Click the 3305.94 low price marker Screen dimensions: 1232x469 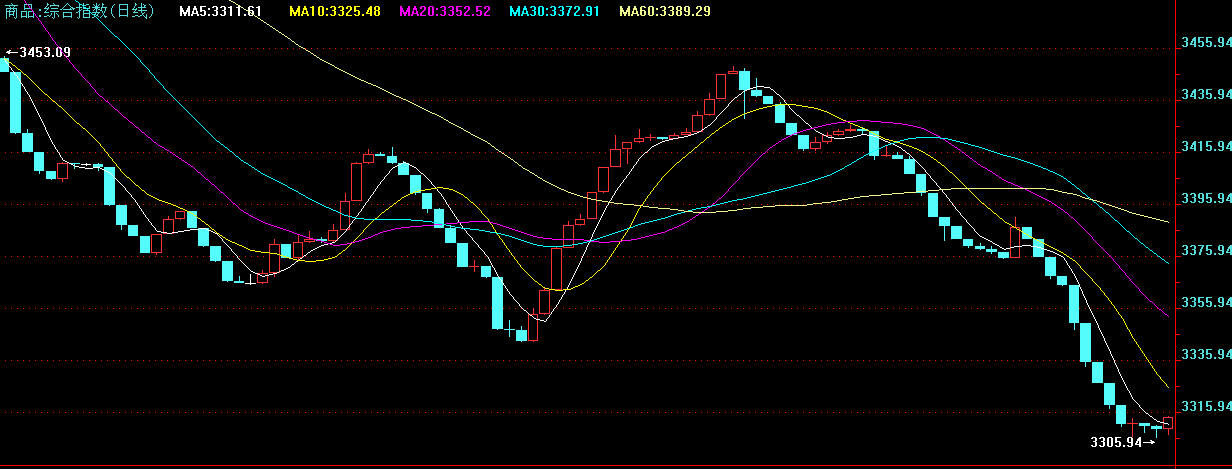(x=1115, y=442)
